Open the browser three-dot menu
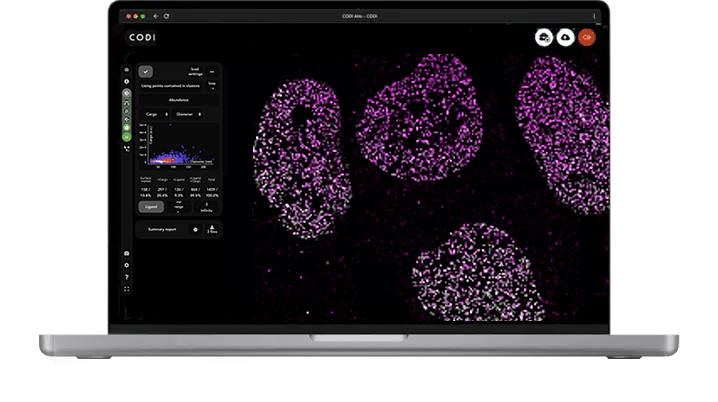This screenshot has height=402, width=718. point(596,16)
